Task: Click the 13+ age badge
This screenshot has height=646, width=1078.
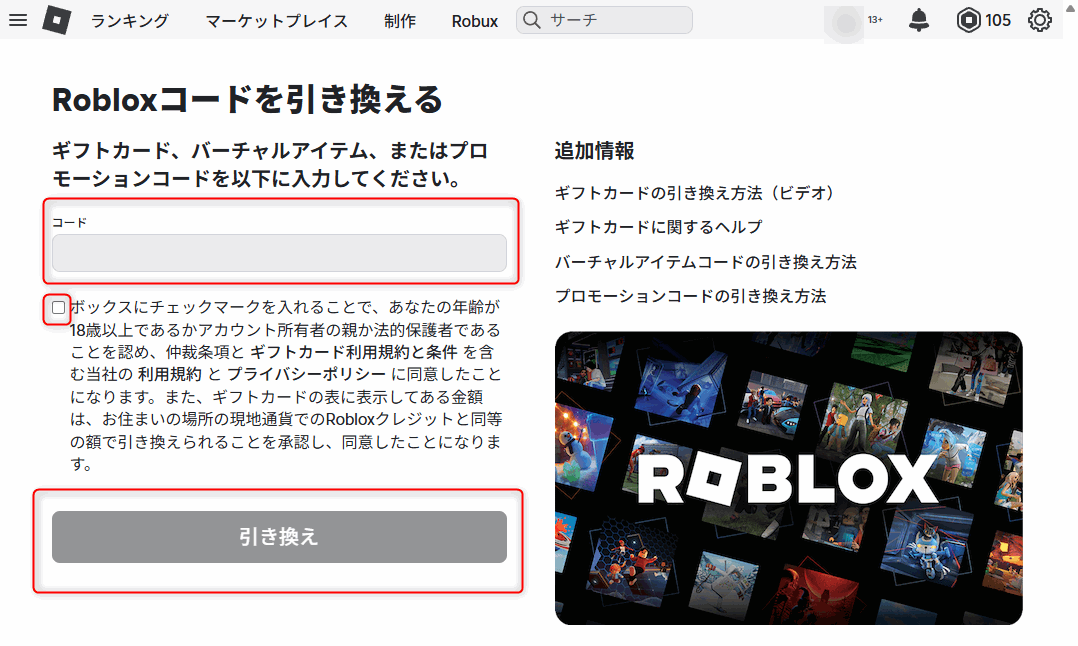Action: [x=875, y=20]
